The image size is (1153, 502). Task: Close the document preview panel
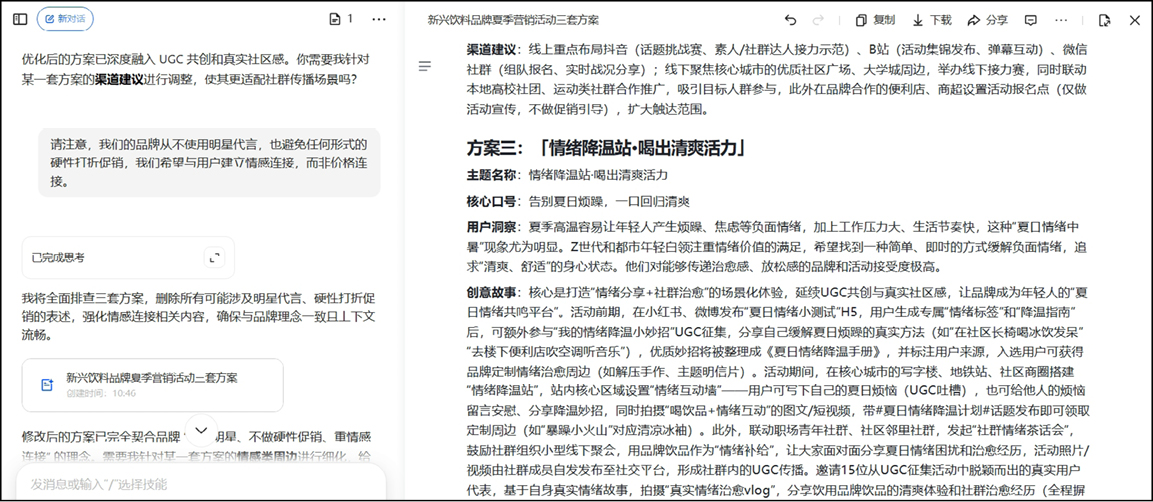tap(1134, 20)
